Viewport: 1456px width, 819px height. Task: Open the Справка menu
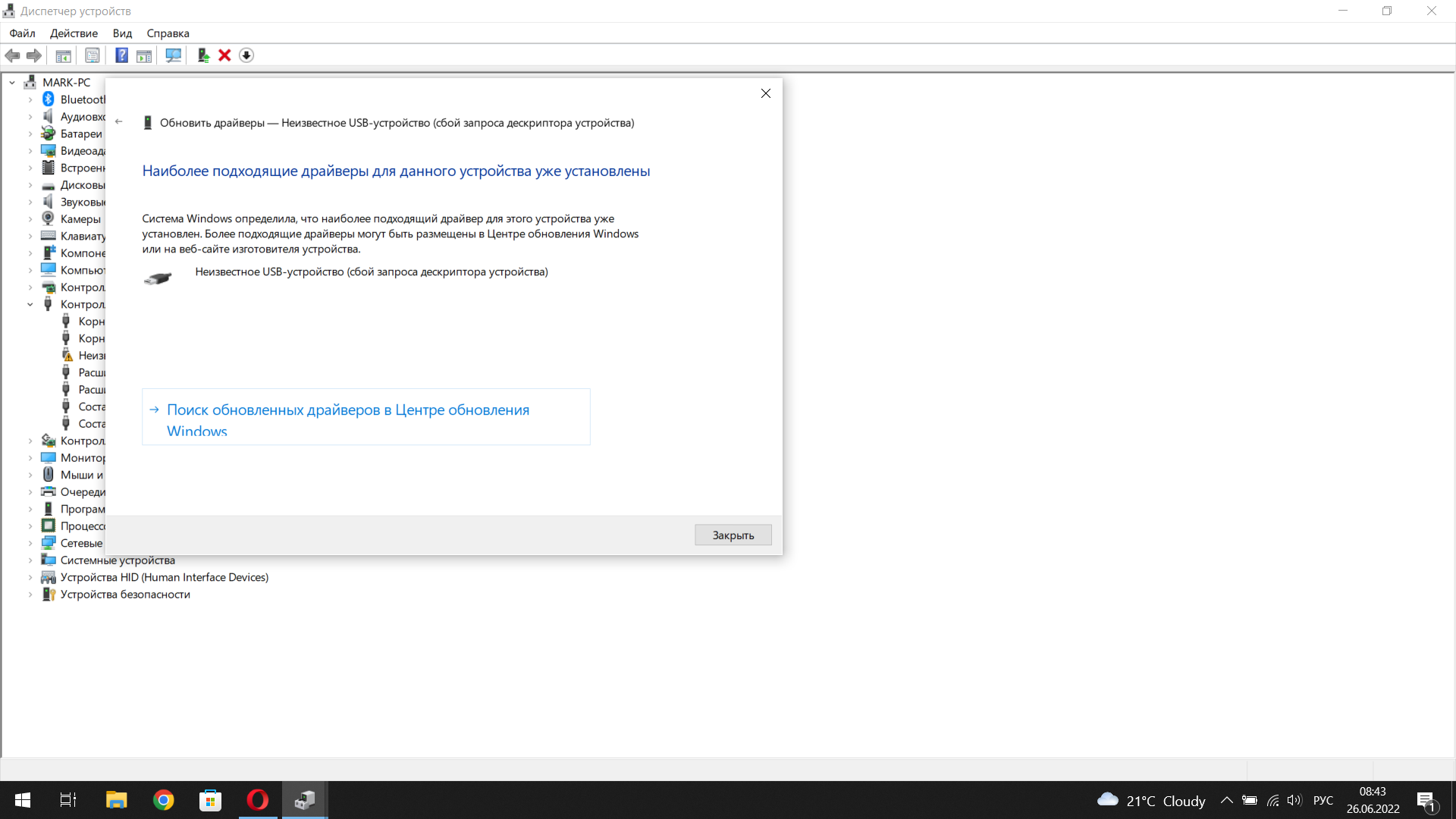pos(168,33)
